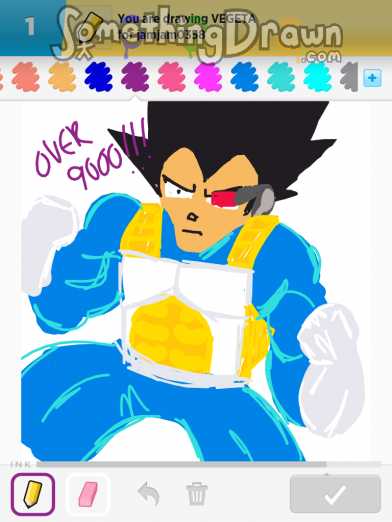
Task: Pick the cyan color swatch
Action: (317, 77)
